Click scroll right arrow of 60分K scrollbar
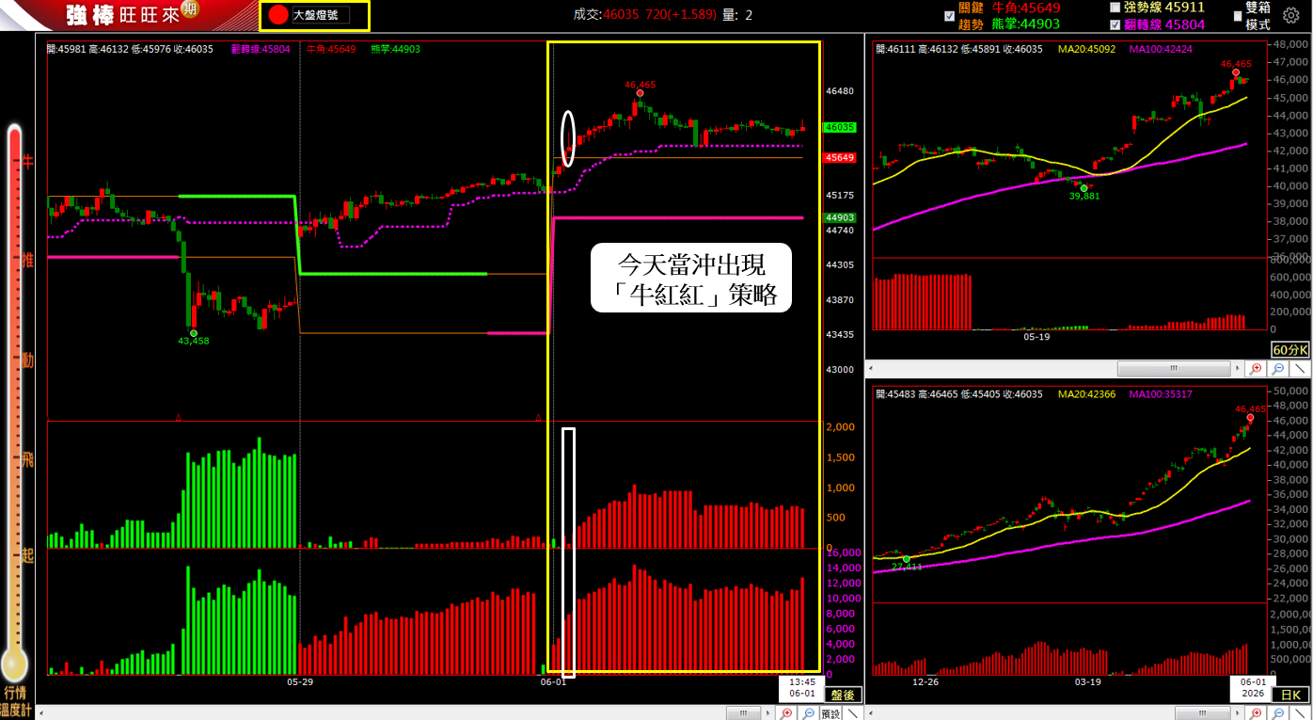The height and width of the screenshot is (720, 1313). coord(1237,368)
